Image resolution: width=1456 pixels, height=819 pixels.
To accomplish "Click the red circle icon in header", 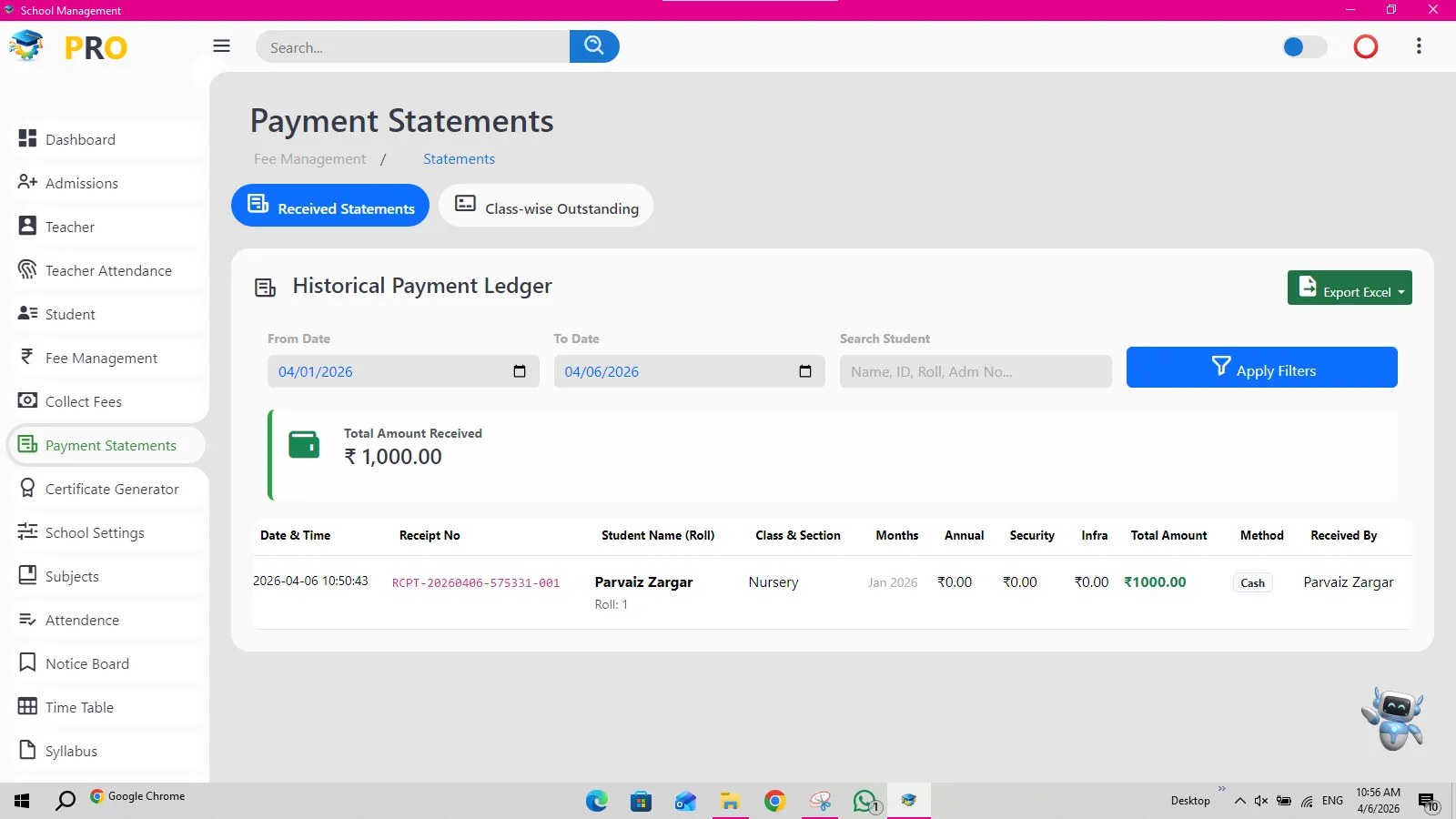I will click(1366, 46).
